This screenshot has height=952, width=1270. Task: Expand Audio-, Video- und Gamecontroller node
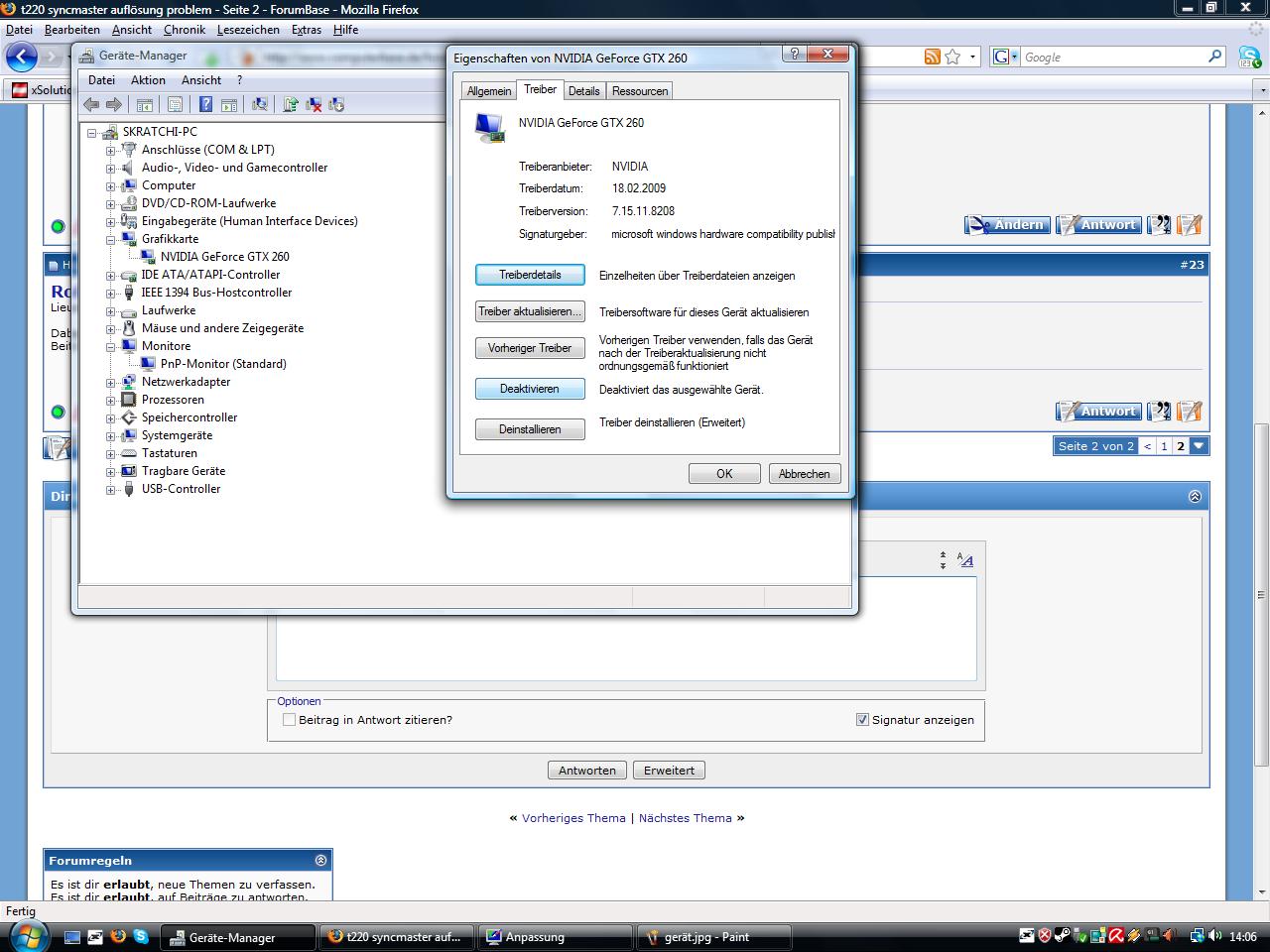tap(110, 169)
